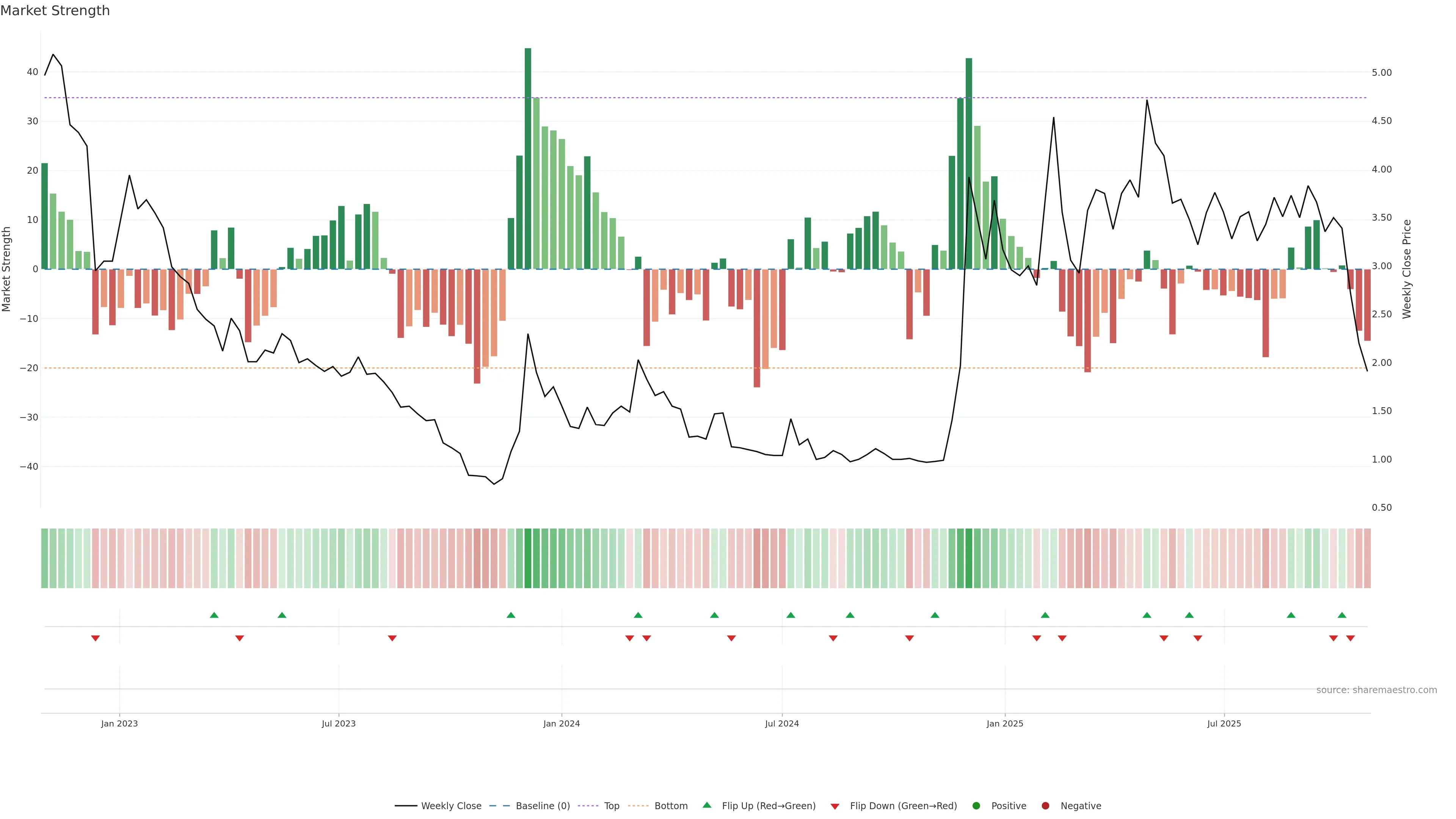This screenshot has height=819, width=1456.
Task: Click the Negative red circle legend icon
Action: tap(1045, 806)
